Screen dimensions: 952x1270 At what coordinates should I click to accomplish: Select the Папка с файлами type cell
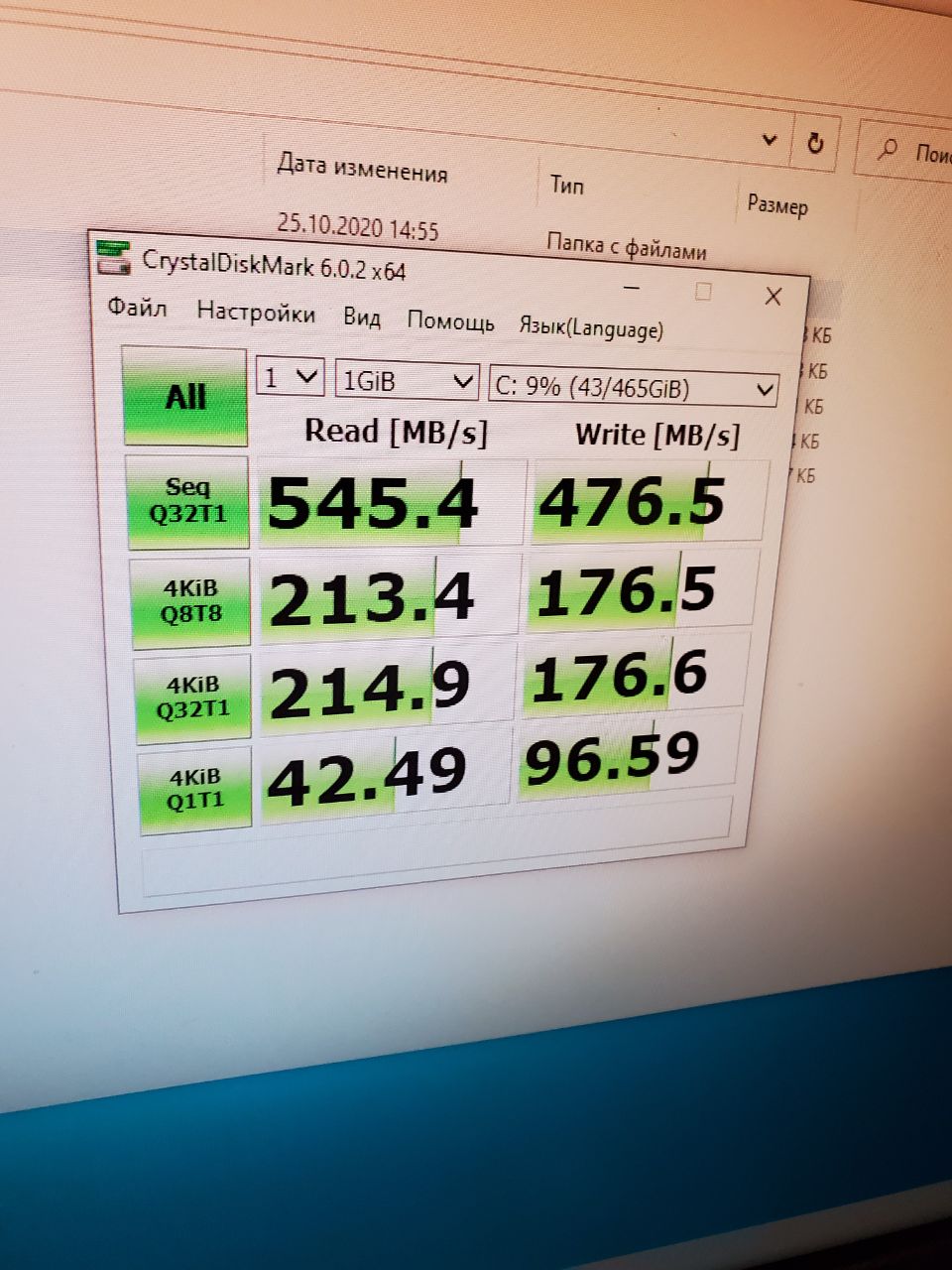[x=627, y=246]
